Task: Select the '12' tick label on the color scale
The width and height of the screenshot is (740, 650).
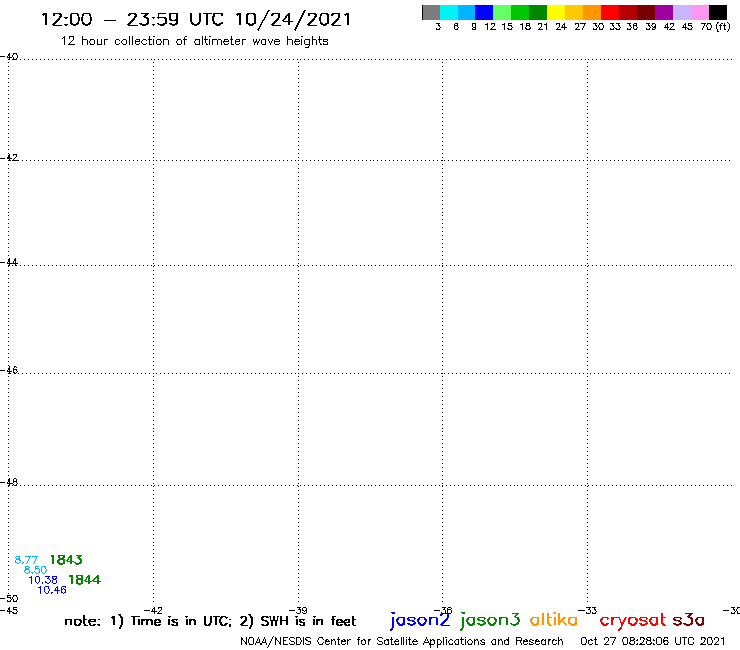Action: pyautogui.click(x=490, y=27)
